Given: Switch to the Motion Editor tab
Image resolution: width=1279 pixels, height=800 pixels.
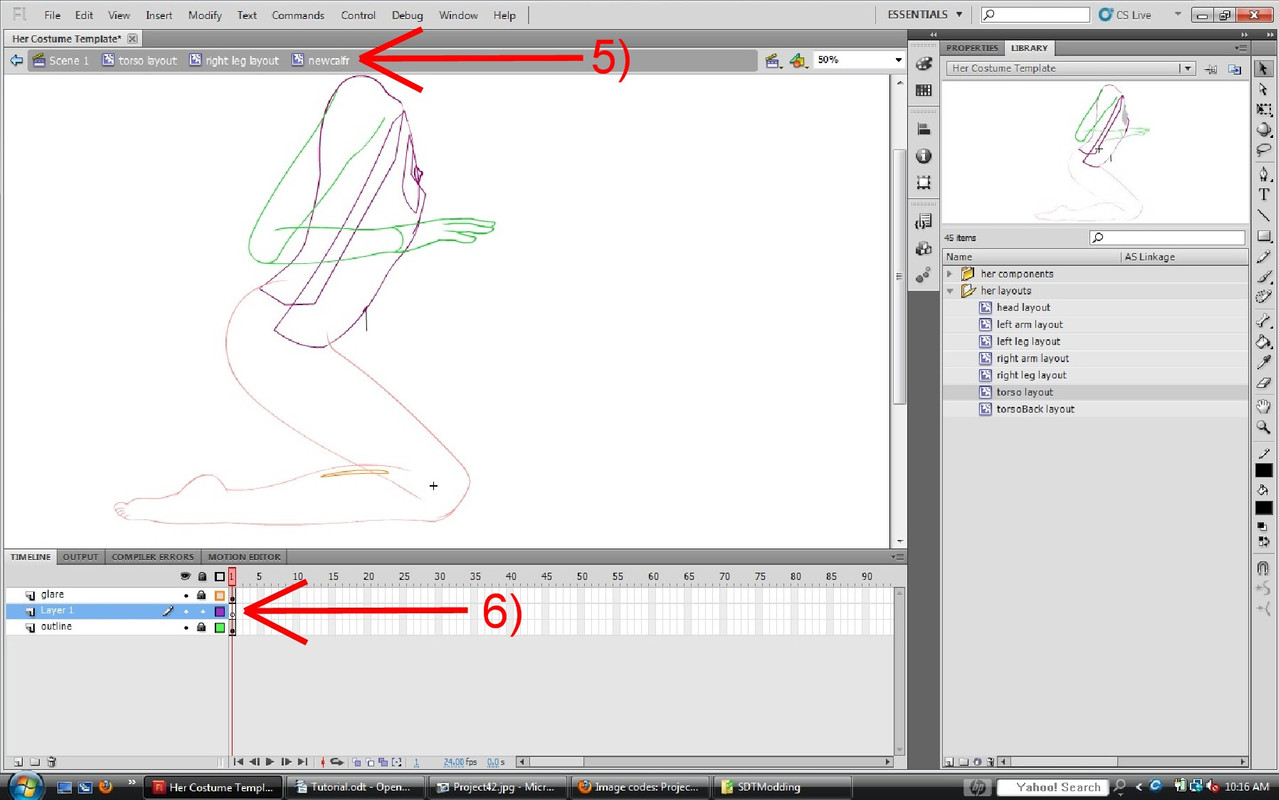Looking at the screenshot, I should 244,557.
